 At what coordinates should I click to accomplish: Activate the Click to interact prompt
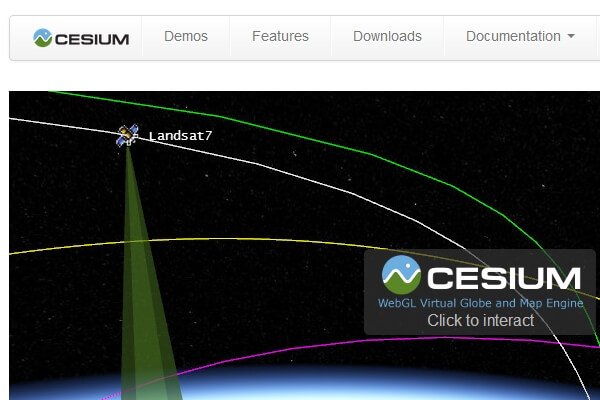click(481, 320)
